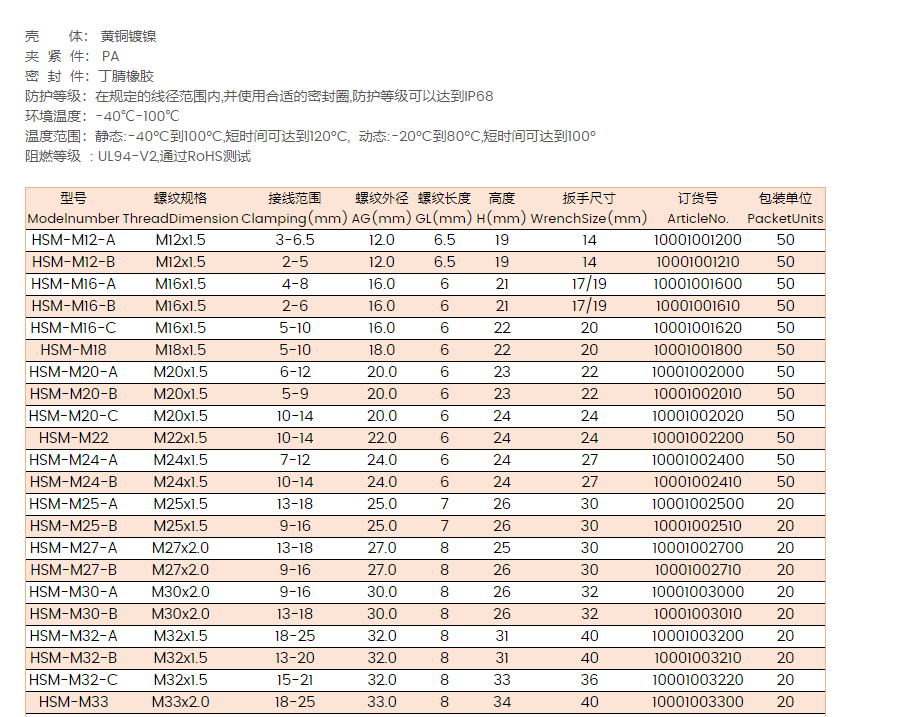Screen dimensions: 910x717
Task: Click the ArticleNo. column header
Action: tap(697, 218)
